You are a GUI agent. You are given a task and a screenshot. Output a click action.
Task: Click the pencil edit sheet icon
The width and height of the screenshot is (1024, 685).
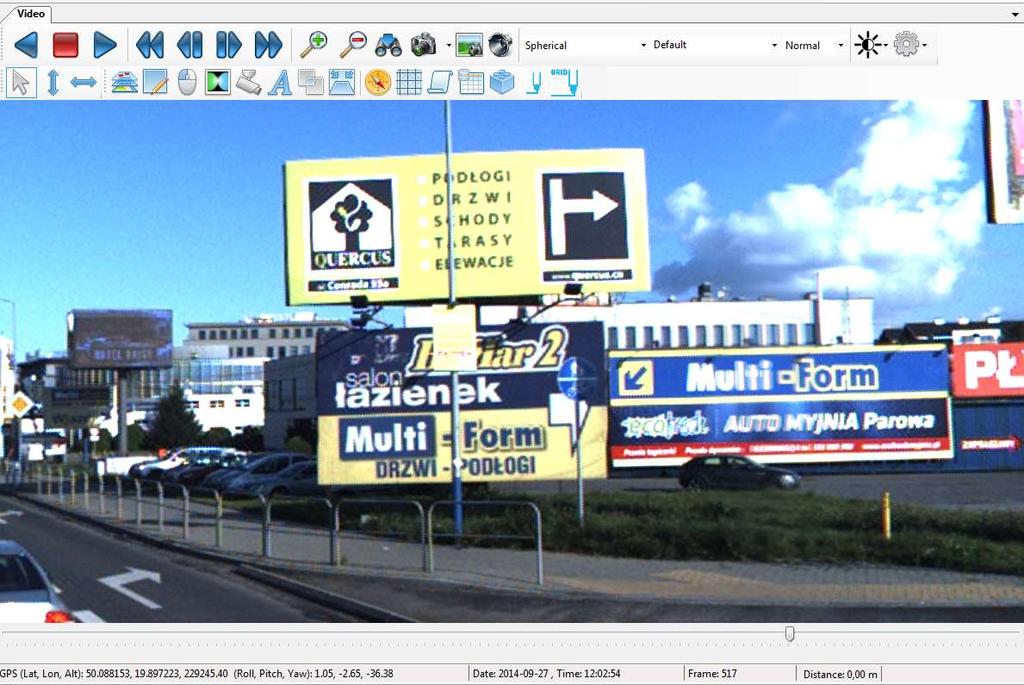point(156,83)
